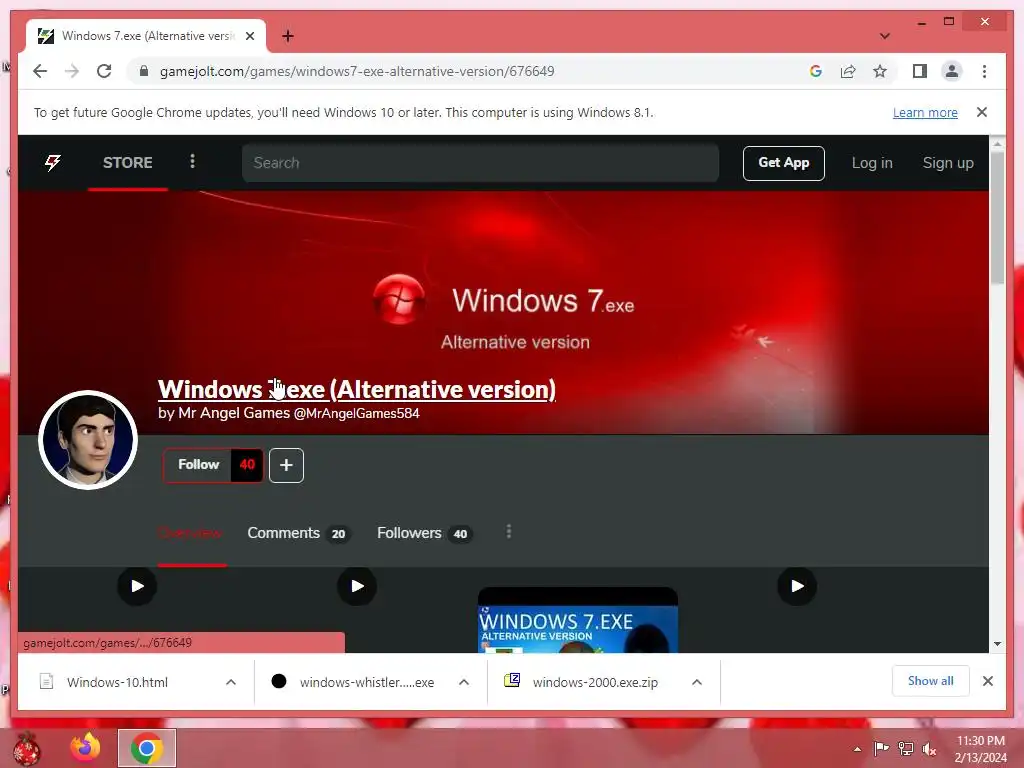Image resolution: width=1024 pixels, height=768 pixels.
Task: Open the tab search chevron
Action: 884,36
